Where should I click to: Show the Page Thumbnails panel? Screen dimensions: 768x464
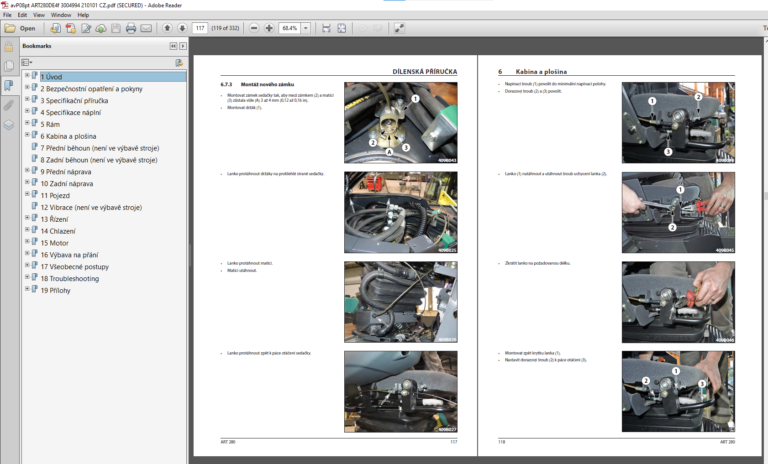click(9, 65)
